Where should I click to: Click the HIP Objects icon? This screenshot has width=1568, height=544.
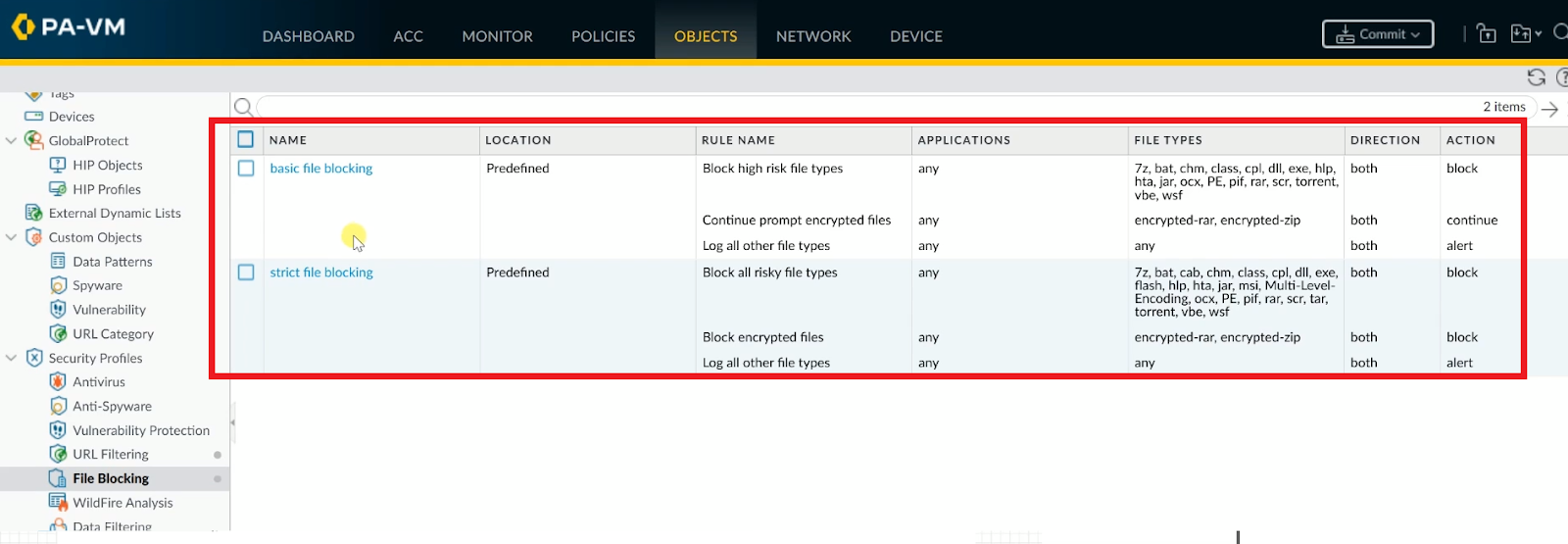(x=58, y=165)
